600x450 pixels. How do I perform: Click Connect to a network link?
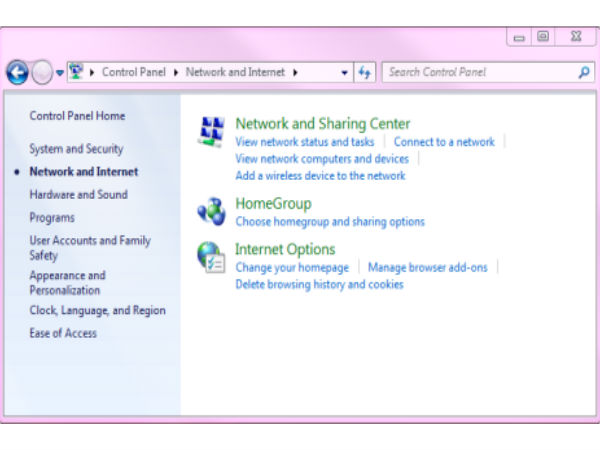point(444,142)
